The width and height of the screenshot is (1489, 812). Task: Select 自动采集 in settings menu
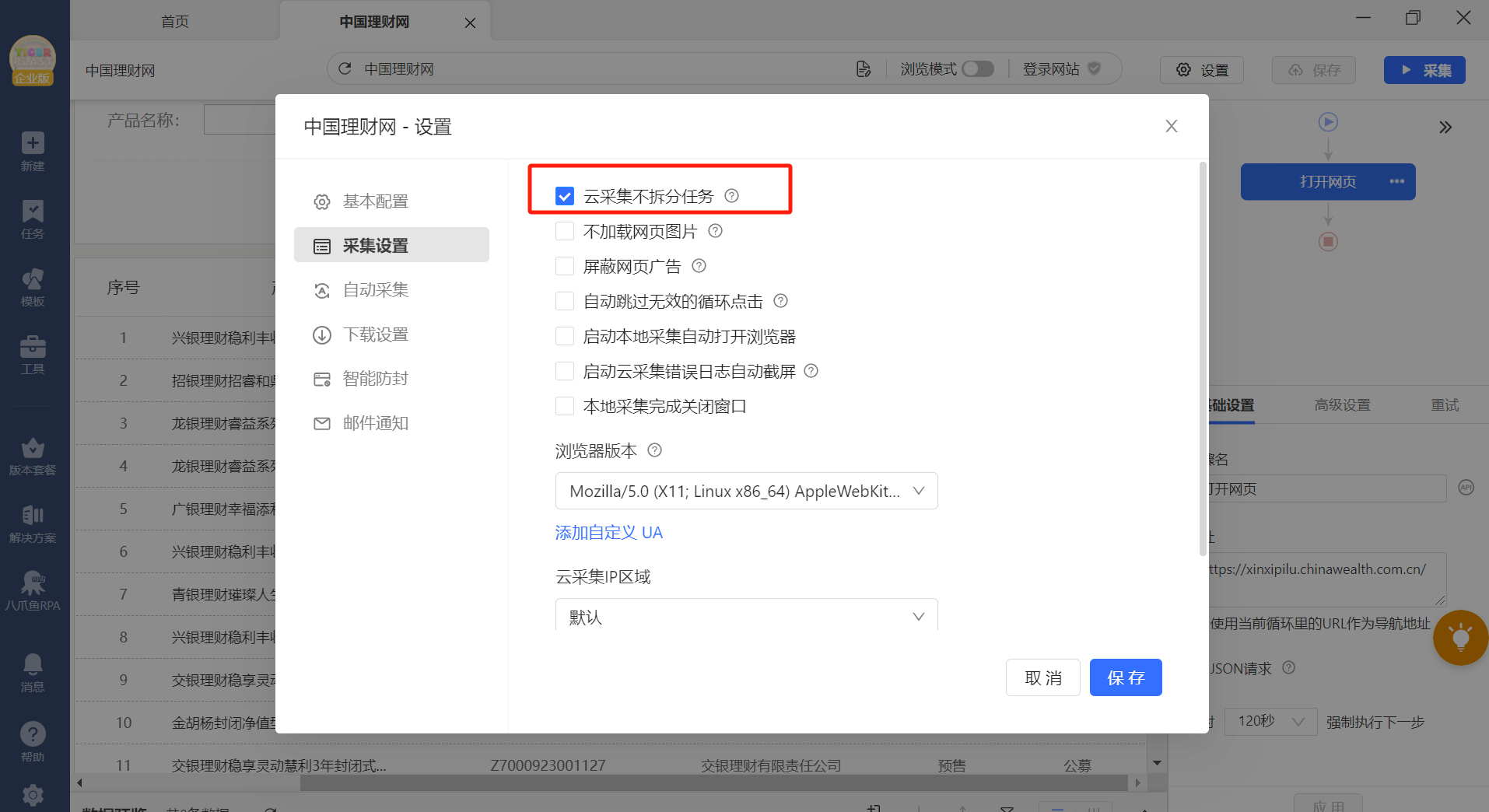[x=391, y=290]
